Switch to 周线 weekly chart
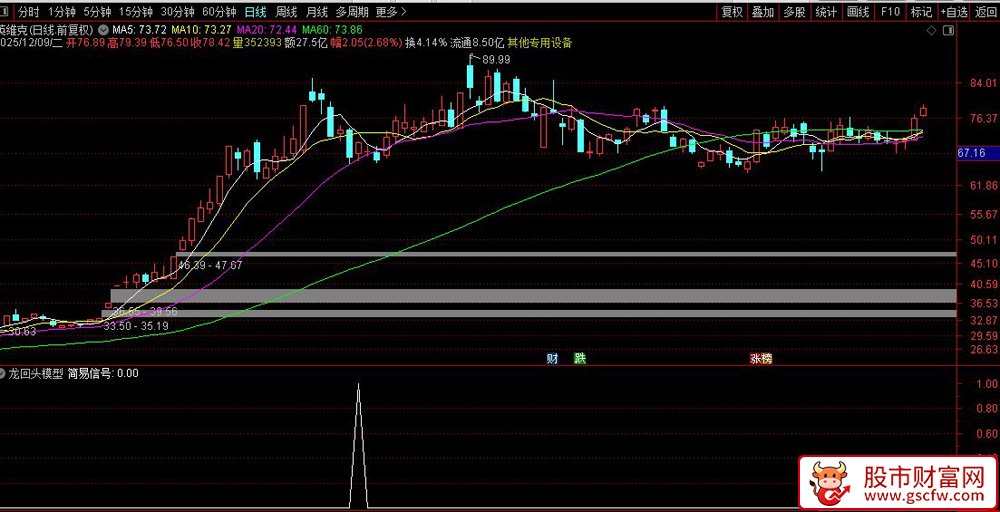Image resolution: width=1000 pixels, height=512 pixels. click(286, 11)
